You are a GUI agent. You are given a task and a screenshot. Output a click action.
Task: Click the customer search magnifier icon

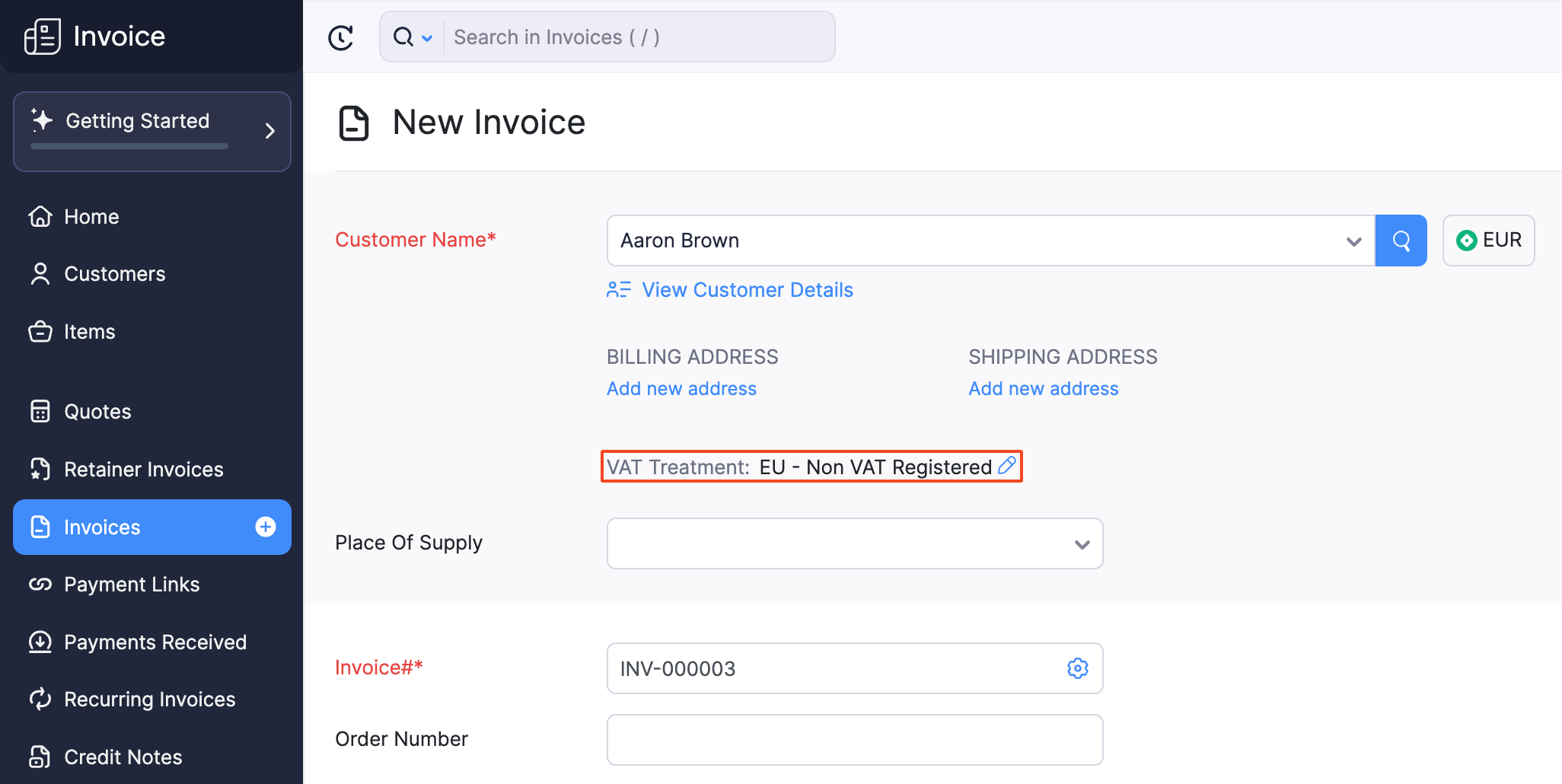pos(1401,241)
